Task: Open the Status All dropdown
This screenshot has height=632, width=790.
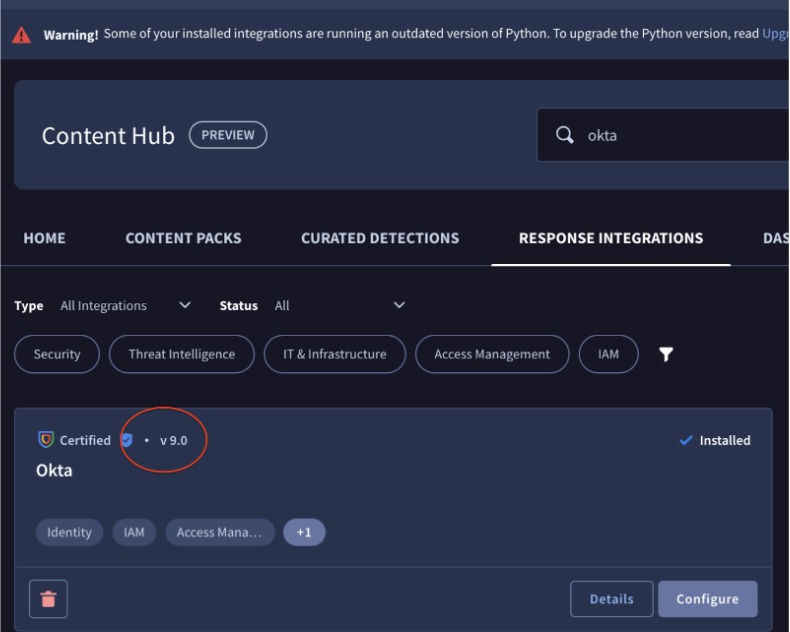Action: coord(340,306)
